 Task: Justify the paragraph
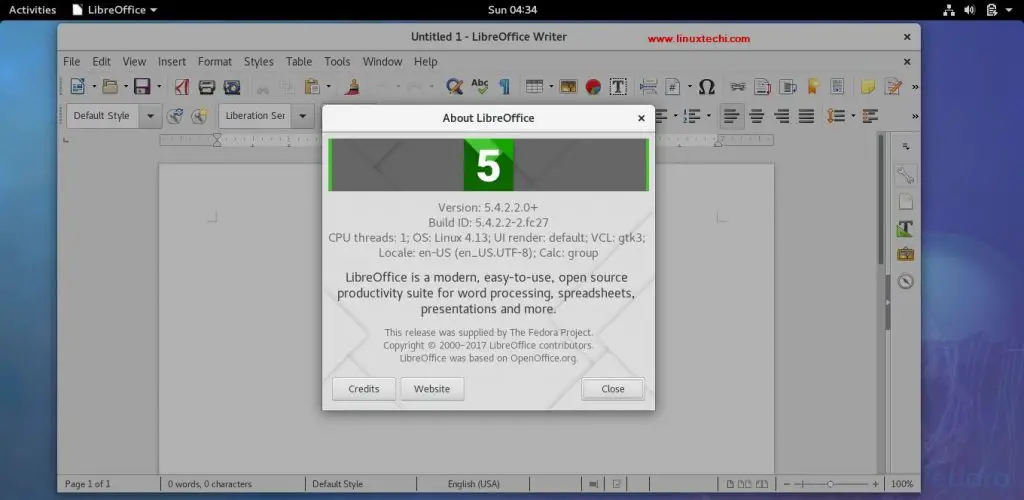point(807,116)
